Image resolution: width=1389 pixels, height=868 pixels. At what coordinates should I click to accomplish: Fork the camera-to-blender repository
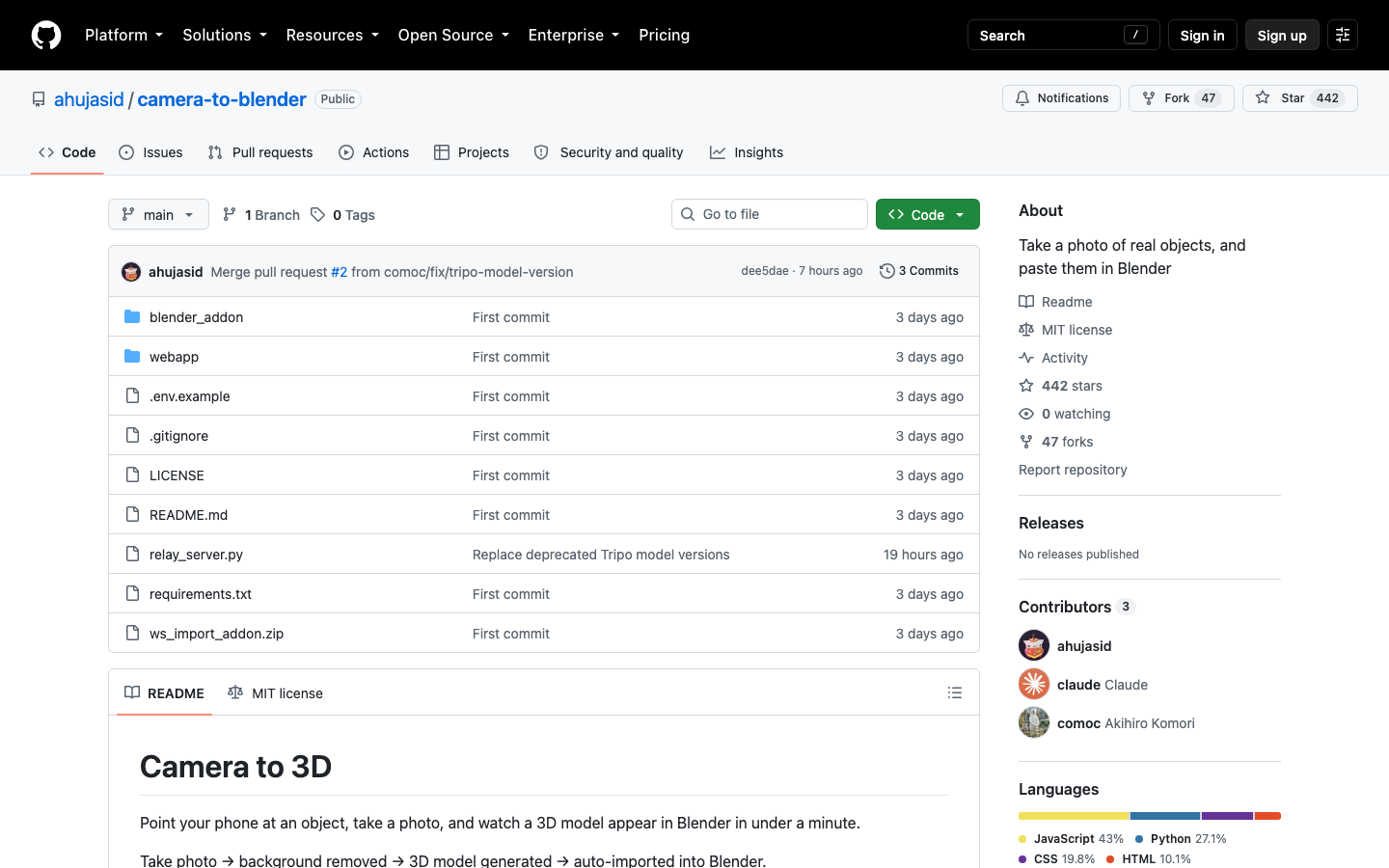1181,98
